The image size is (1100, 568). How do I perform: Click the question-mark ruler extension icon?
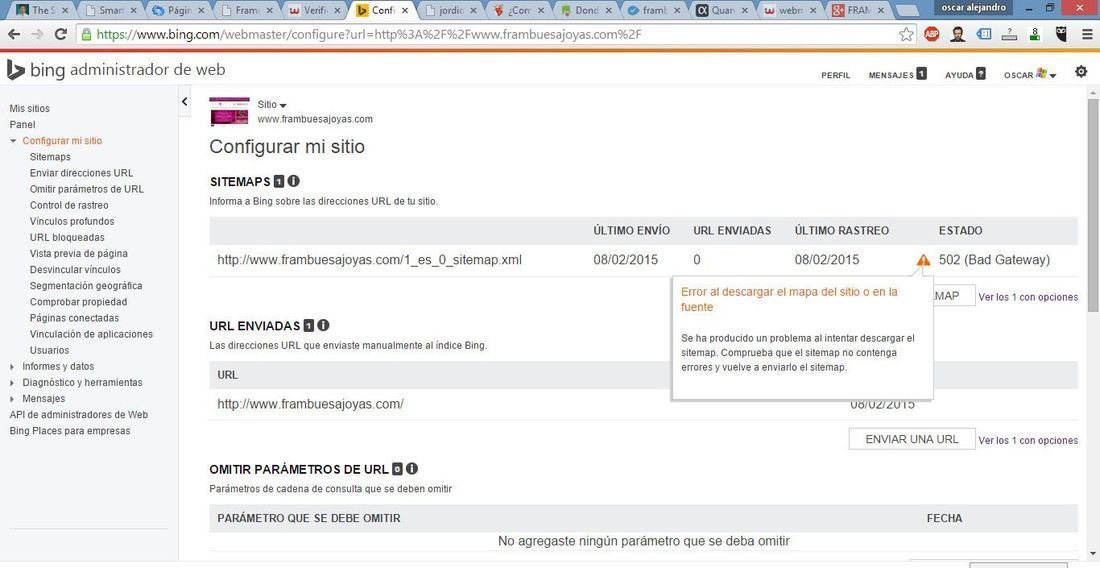[1010, 34]
